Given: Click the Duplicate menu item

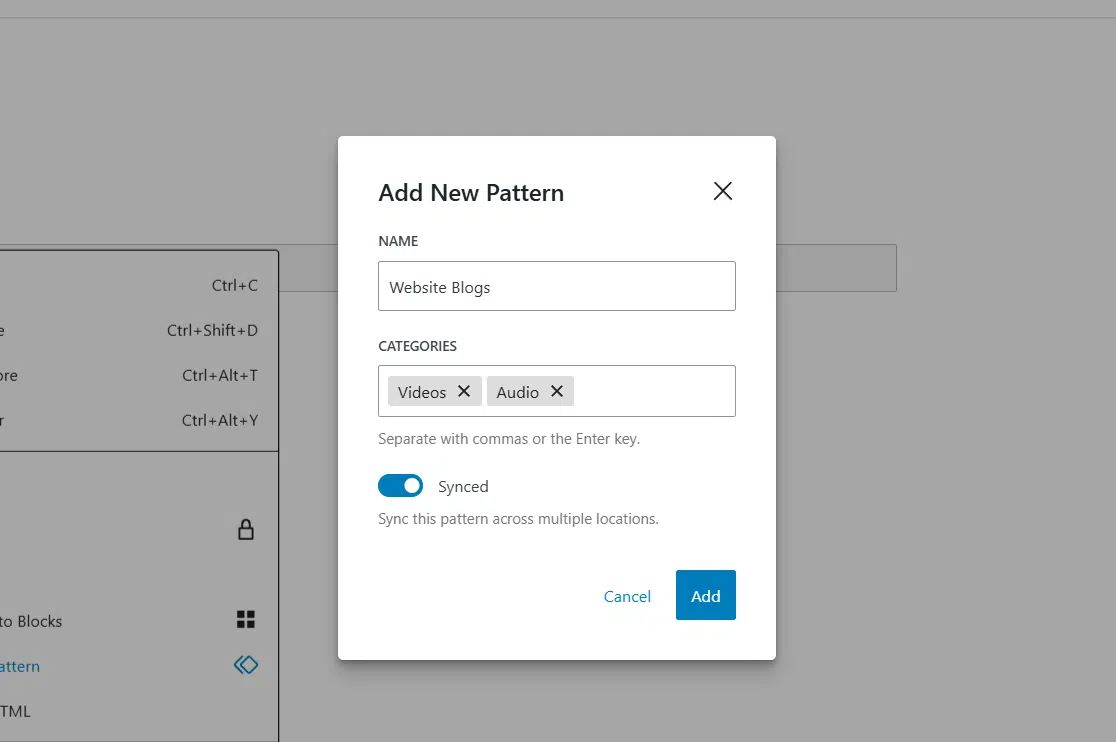Looking at the screenshot, I should (120, 330).
